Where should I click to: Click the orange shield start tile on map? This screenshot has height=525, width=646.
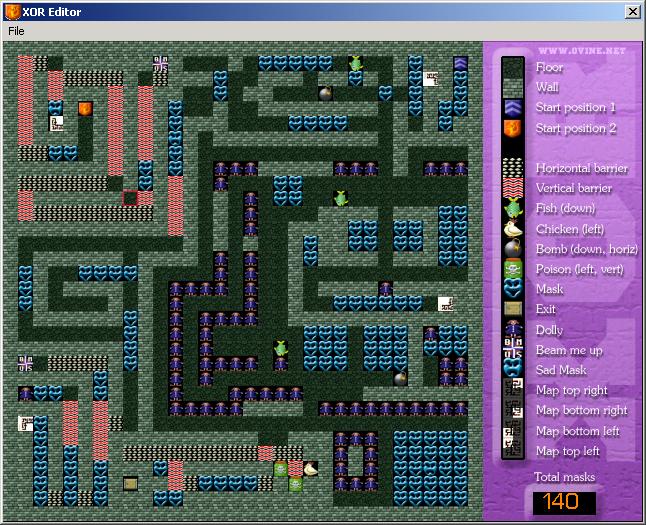click(x=85, y=109)
